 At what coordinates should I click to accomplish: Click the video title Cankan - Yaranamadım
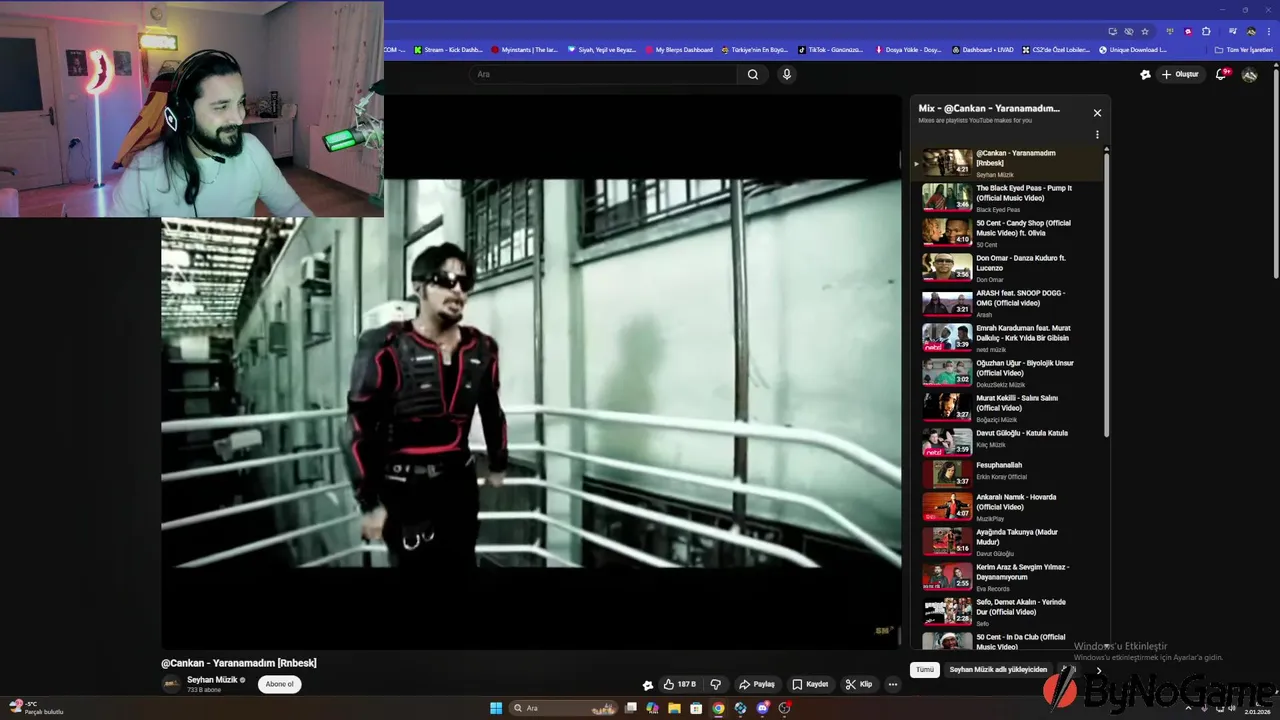coord(239,663)
